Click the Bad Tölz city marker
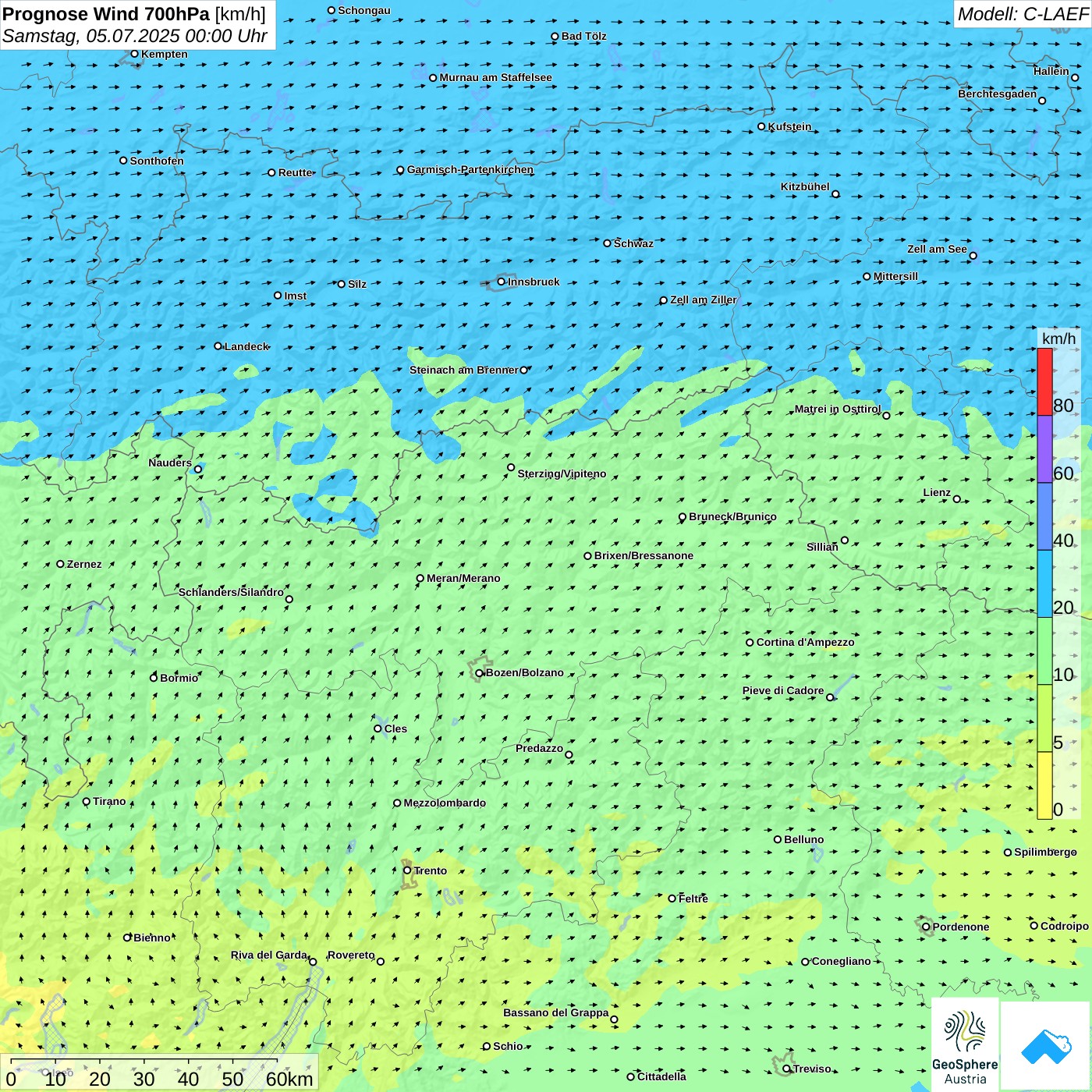The image size is (1092, 1092). 555,37
